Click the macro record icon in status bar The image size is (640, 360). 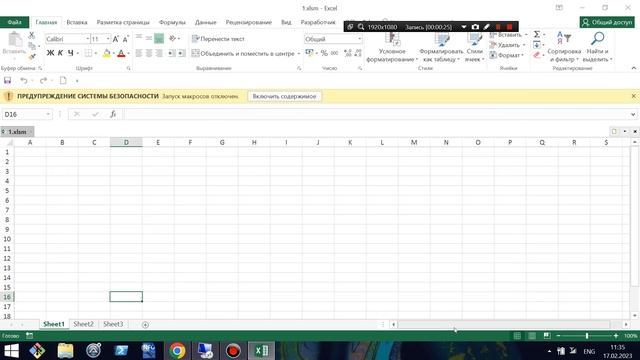coord(29,336)
